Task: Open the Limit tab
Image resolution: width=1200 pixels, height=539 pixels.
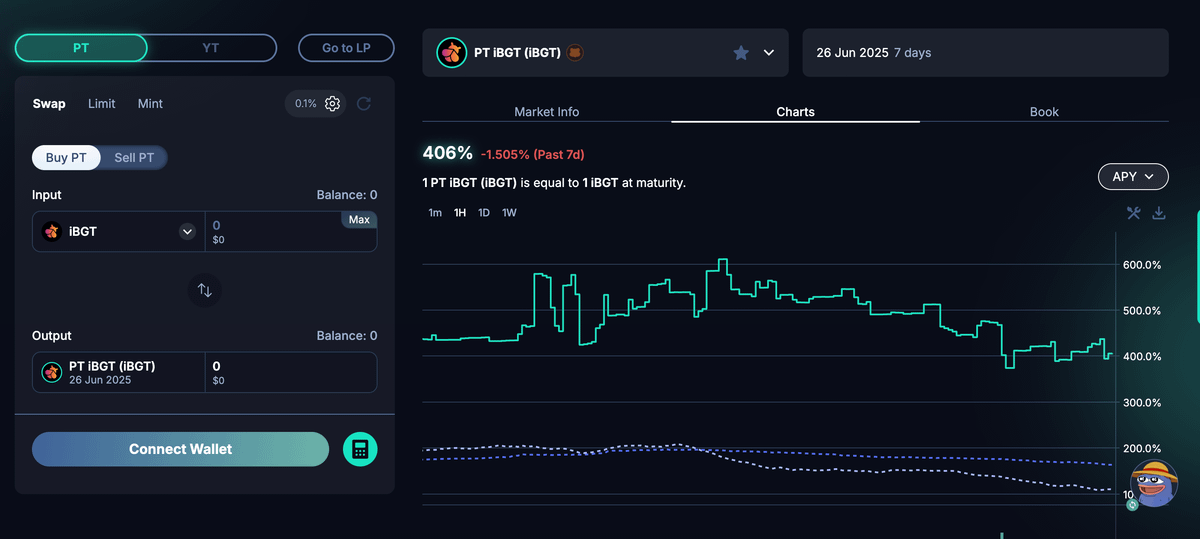Action: click(102, 104)
